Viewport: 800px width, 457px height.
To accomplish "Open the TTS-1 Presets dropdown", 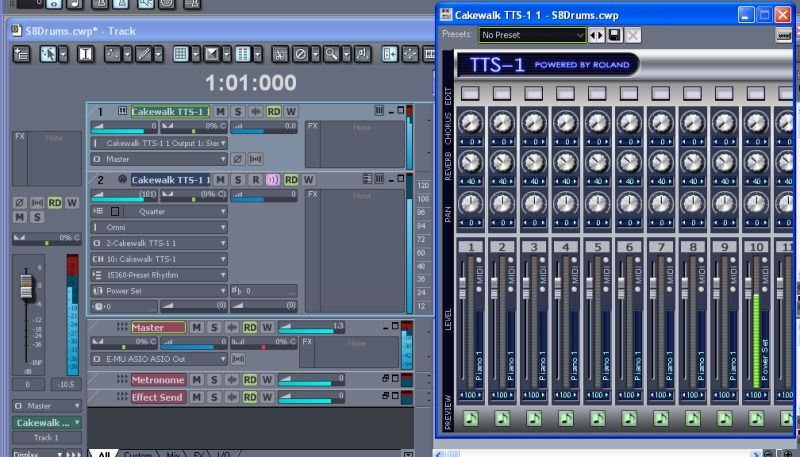I will point(532,35).
